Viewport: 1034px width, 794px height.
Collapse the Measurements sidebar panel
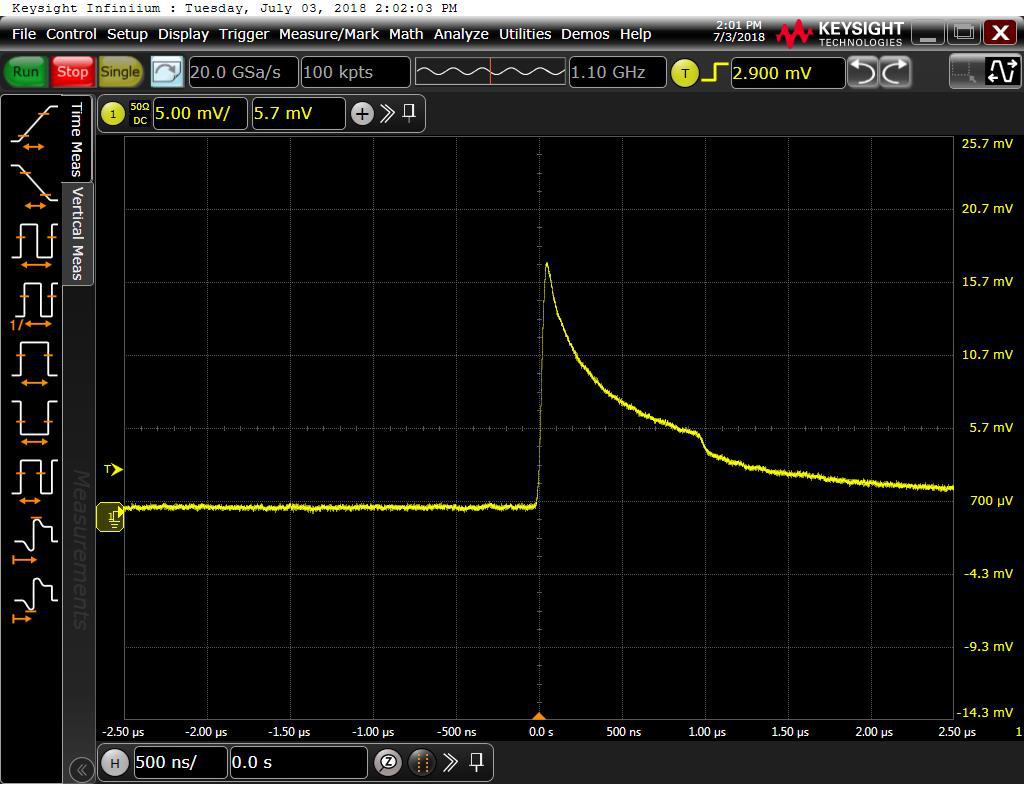(x=81, y=768)
